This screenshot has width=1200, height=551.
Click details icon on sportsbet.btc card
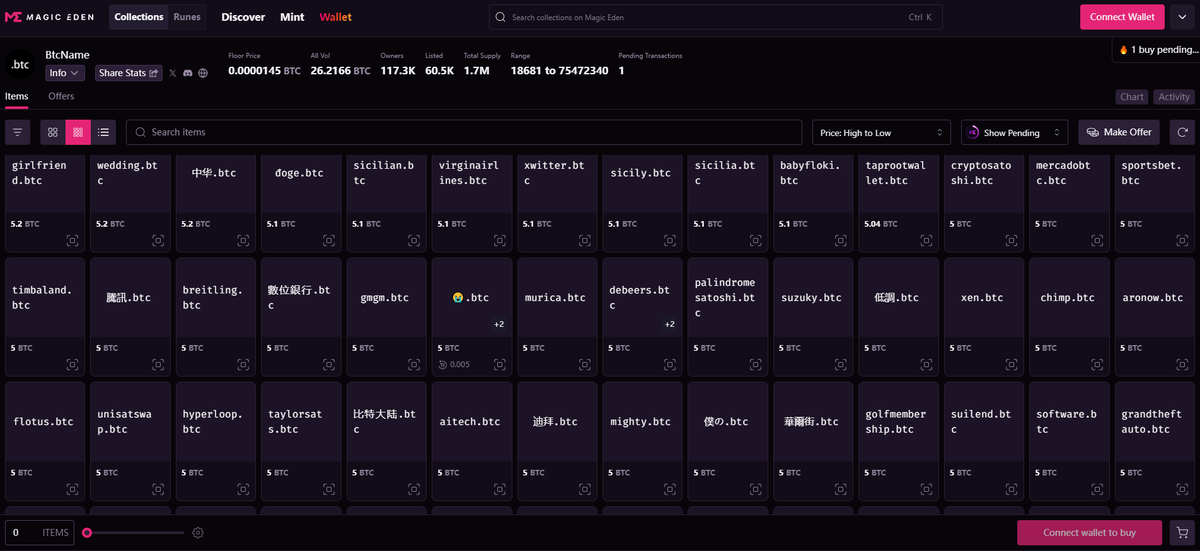coord(1183,241)
